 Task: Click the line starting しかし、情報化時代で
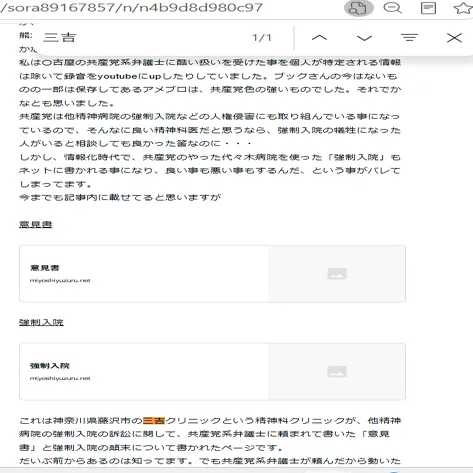tap(210, 157)
